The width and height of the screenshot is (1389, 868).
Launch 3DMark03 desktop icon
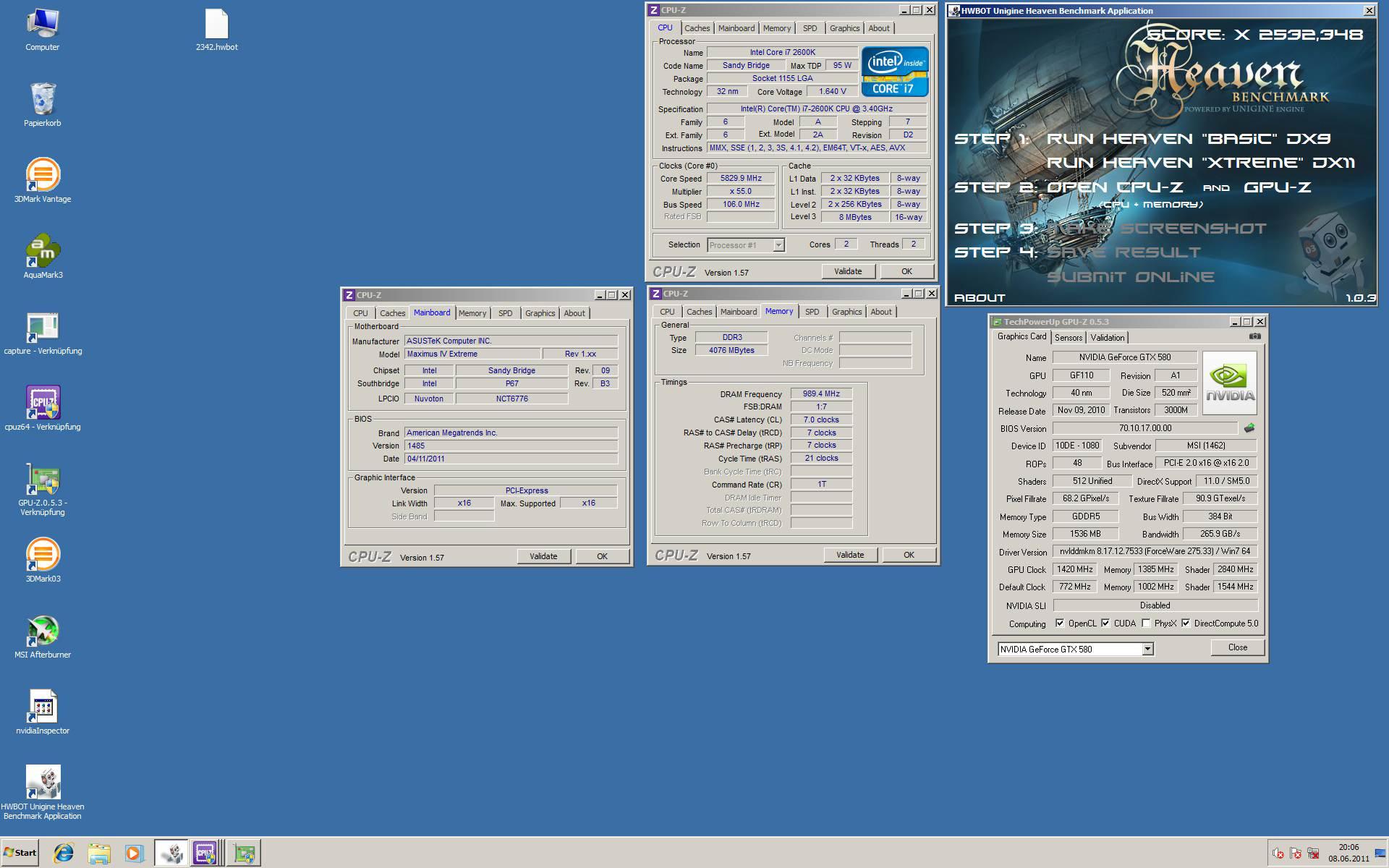point(43,561)
